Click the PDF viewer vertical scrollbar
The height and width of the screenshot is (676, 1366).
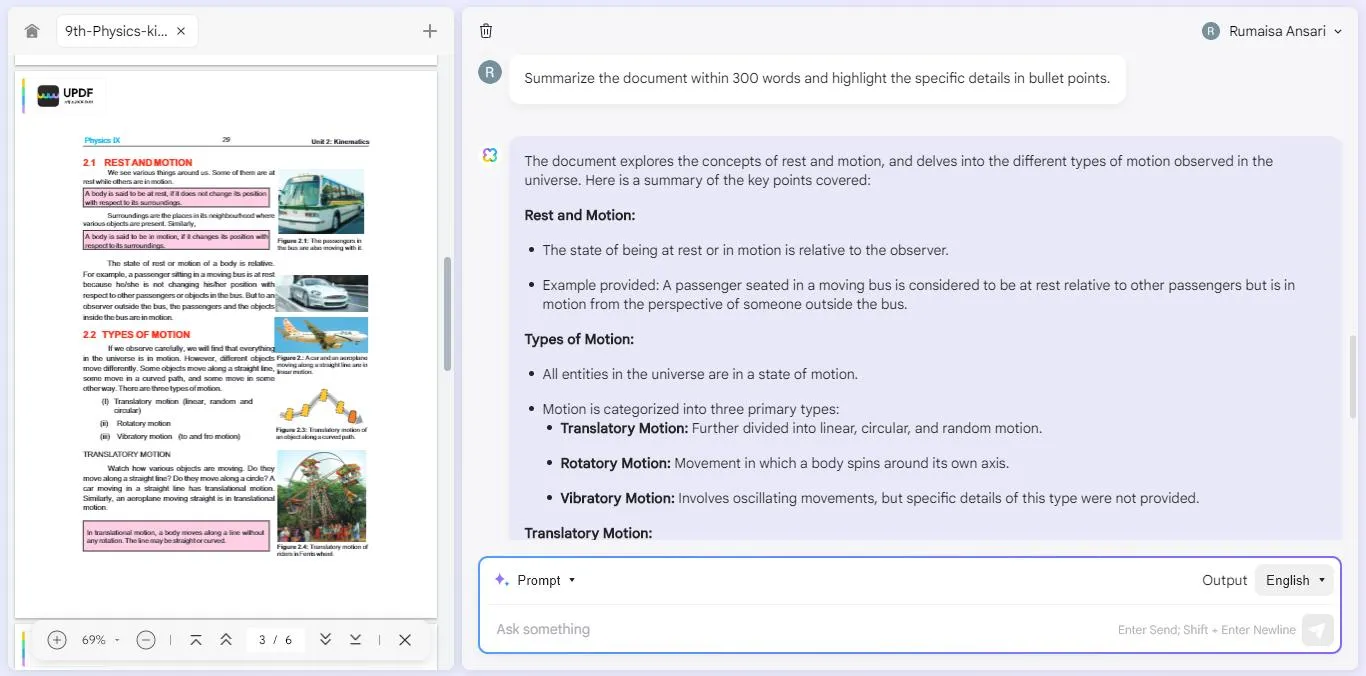tap(447, 313)
